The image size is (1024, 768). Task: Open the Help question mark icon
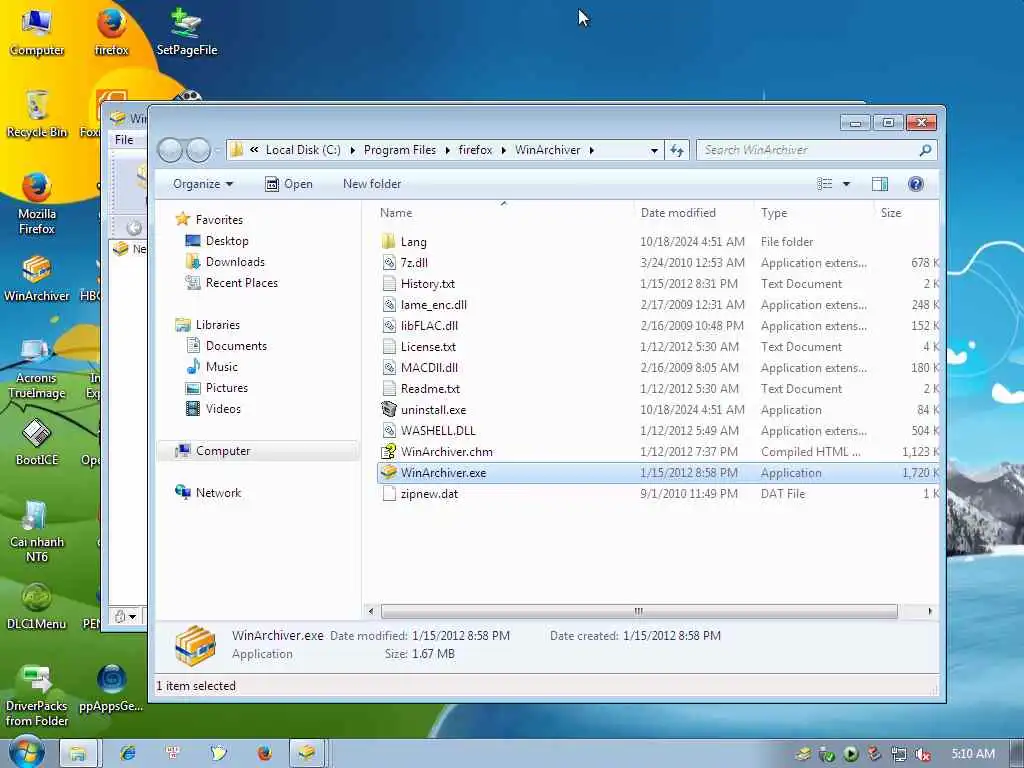(x=916, y=184)
